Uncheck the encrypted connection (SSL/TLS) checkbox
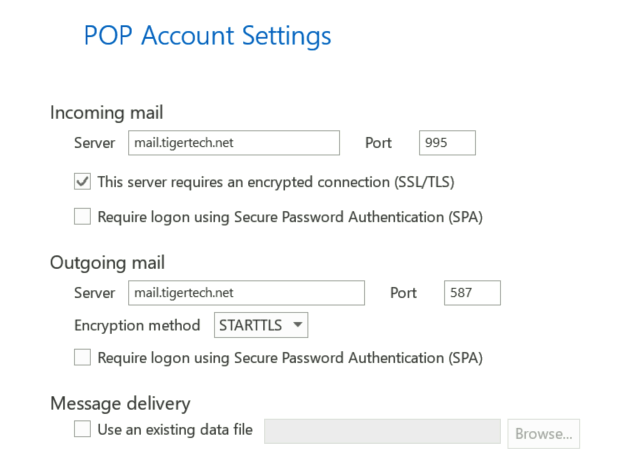The height and width of the screenshot is (467, 631). (x=82, y=182)
